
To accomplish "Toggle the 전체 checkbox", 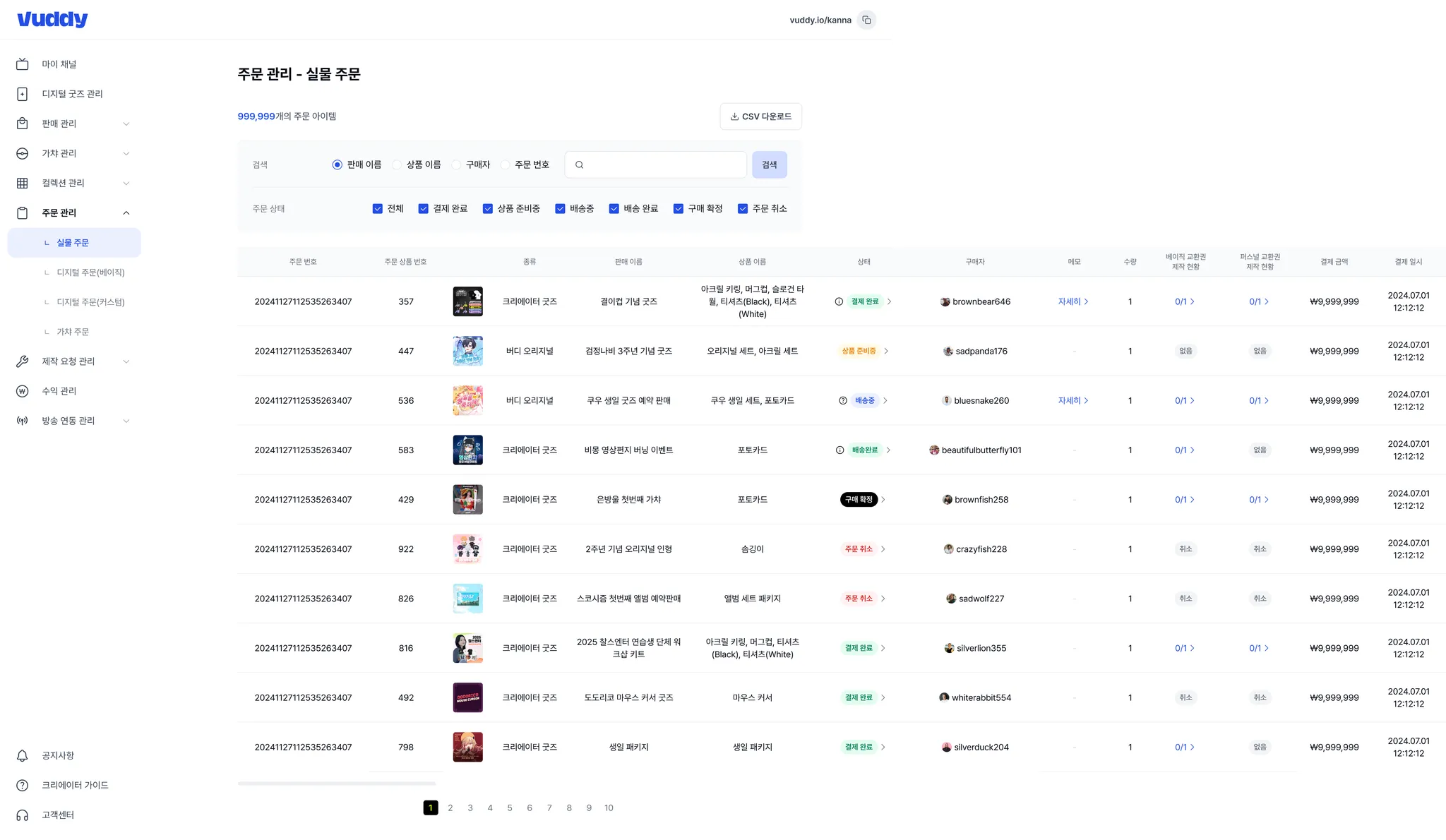I will [x=378, y=208].
